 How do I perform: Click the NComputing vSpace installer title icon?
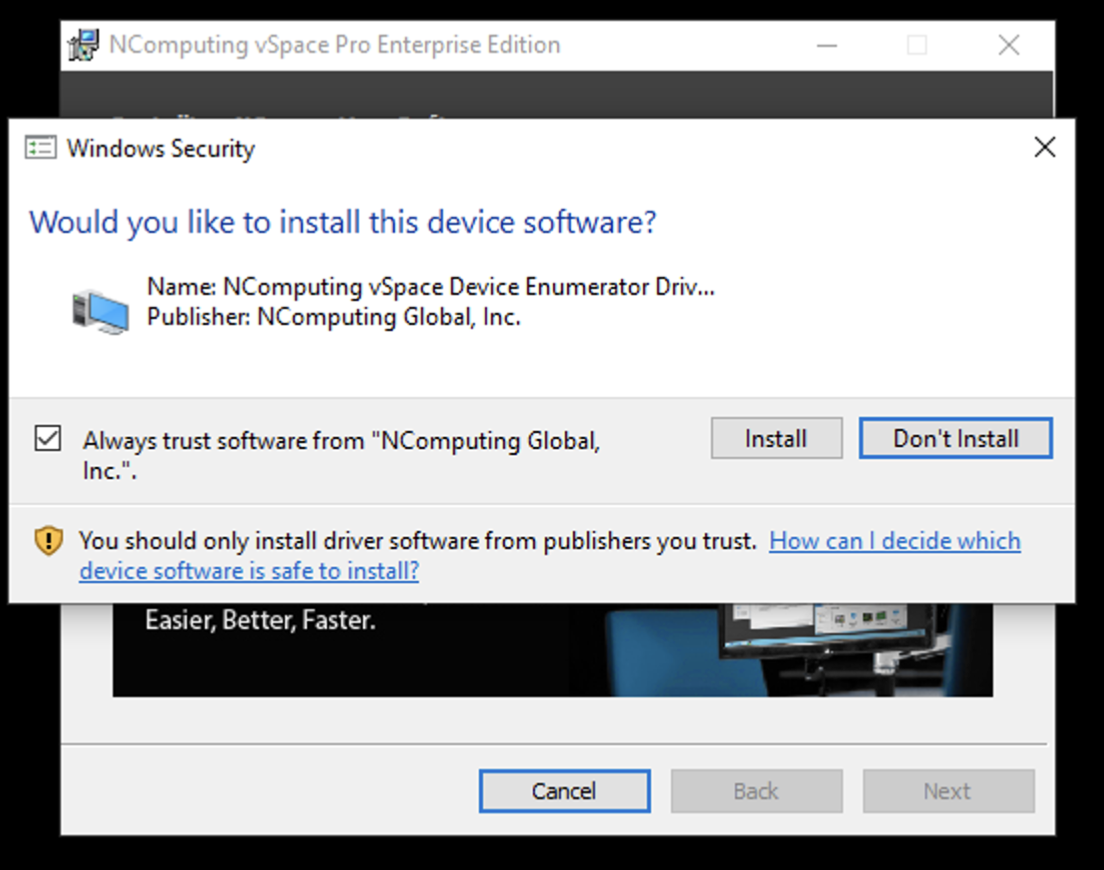pyautogui.click(x=83, y=45)
